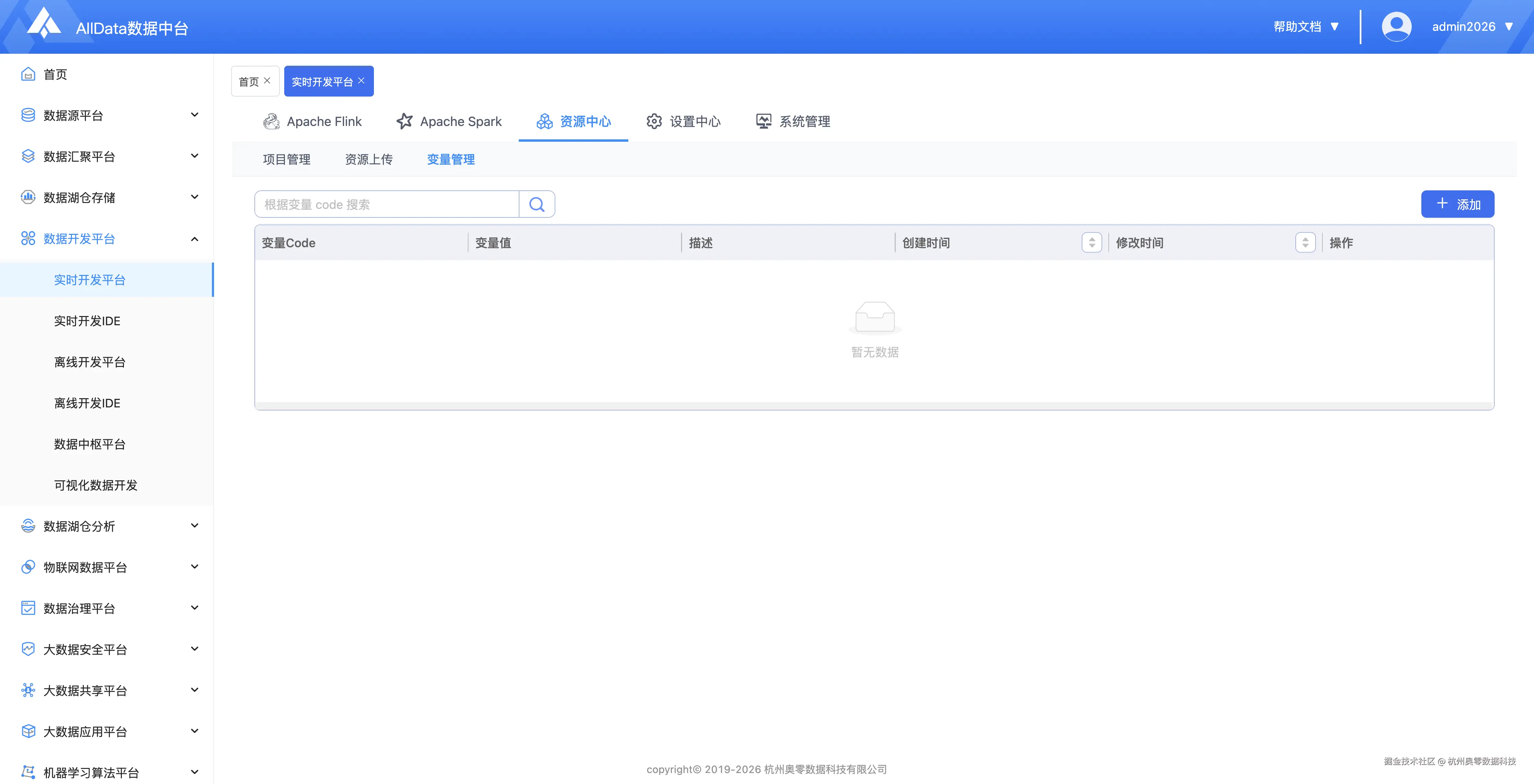Viewport: 1534px width, 784px height.
Task: Sort by 创建时间 column
Action: click(x=1092, y=243)
